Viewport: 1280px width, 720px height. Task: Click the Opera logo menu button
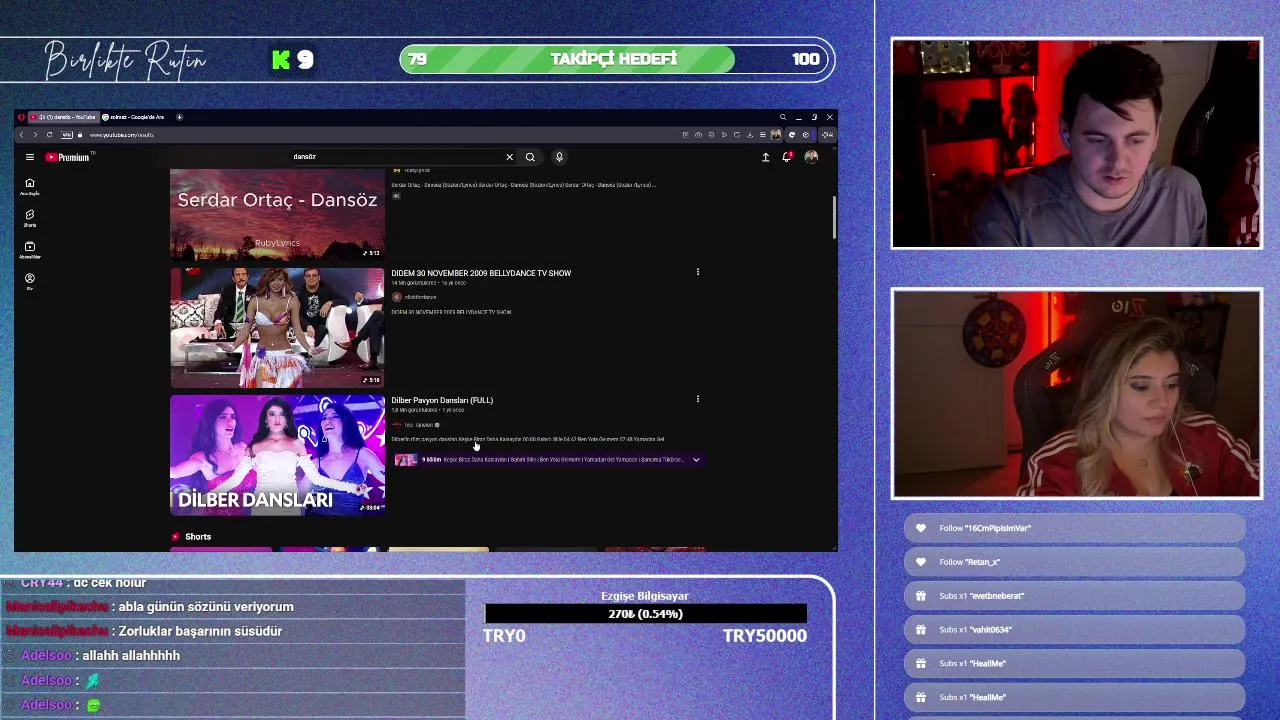click(20, 117)
